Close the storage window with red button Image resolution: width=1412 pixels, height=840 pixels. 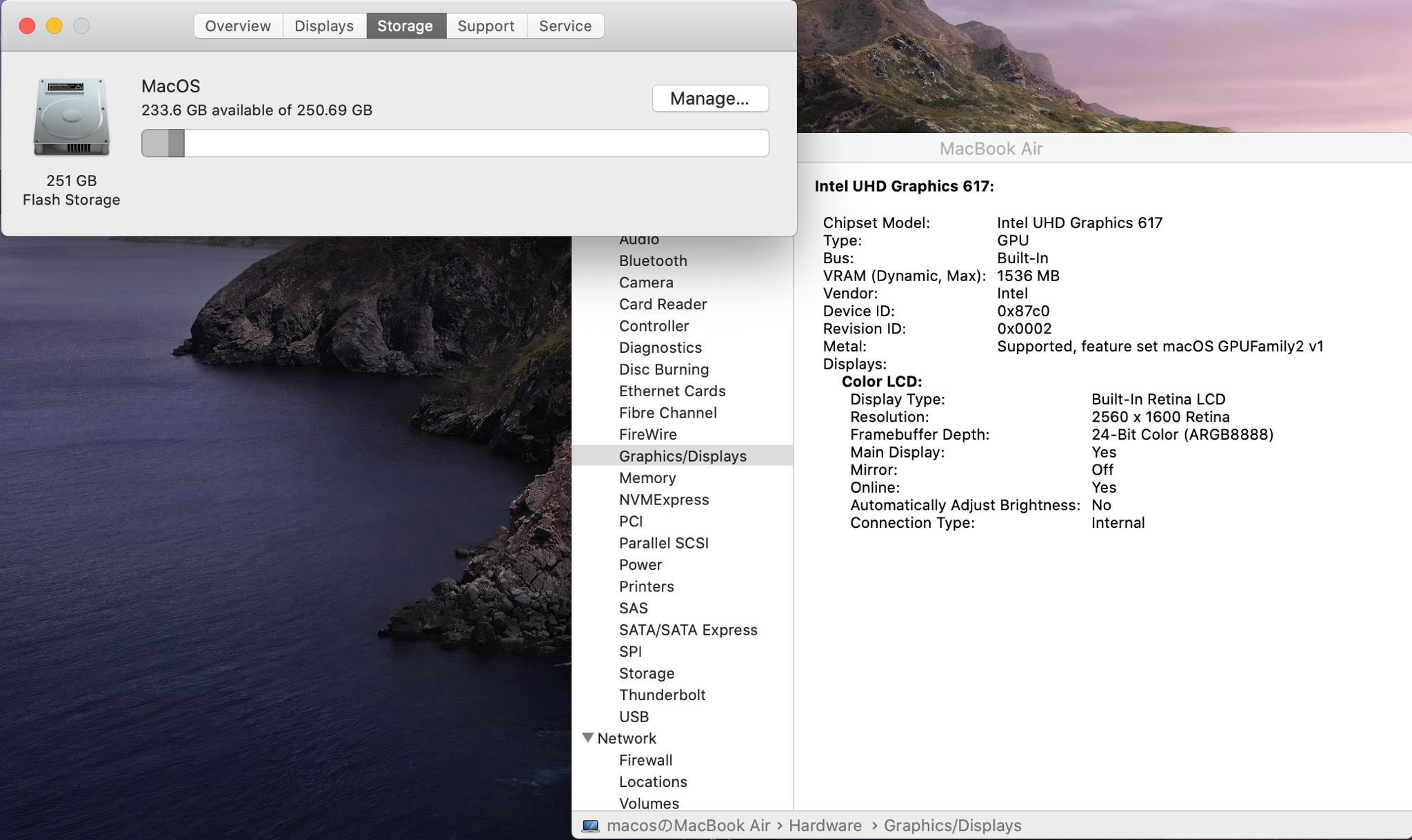pos(27,26)
